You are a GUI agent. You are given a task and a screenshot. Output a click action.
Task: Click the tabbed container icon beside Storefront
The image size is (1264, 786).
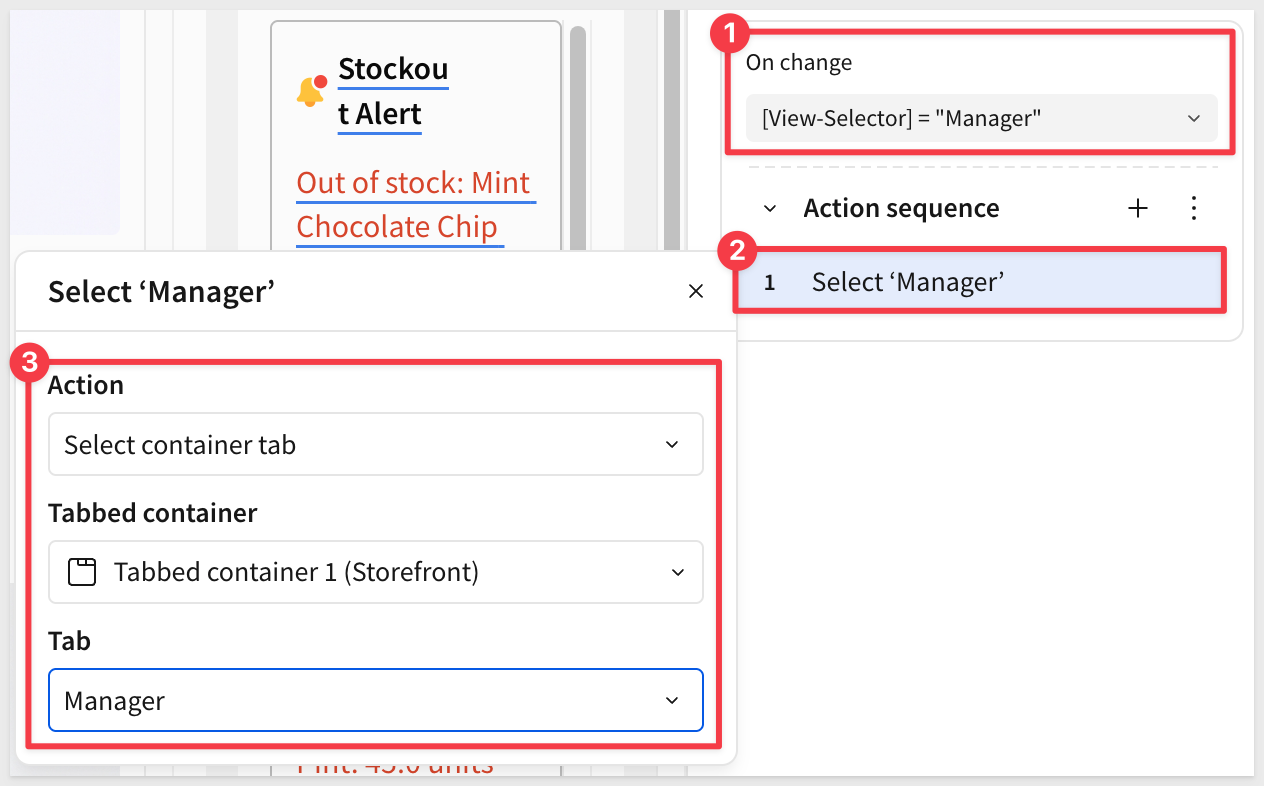pyautogui.click(x=82, y=572)
